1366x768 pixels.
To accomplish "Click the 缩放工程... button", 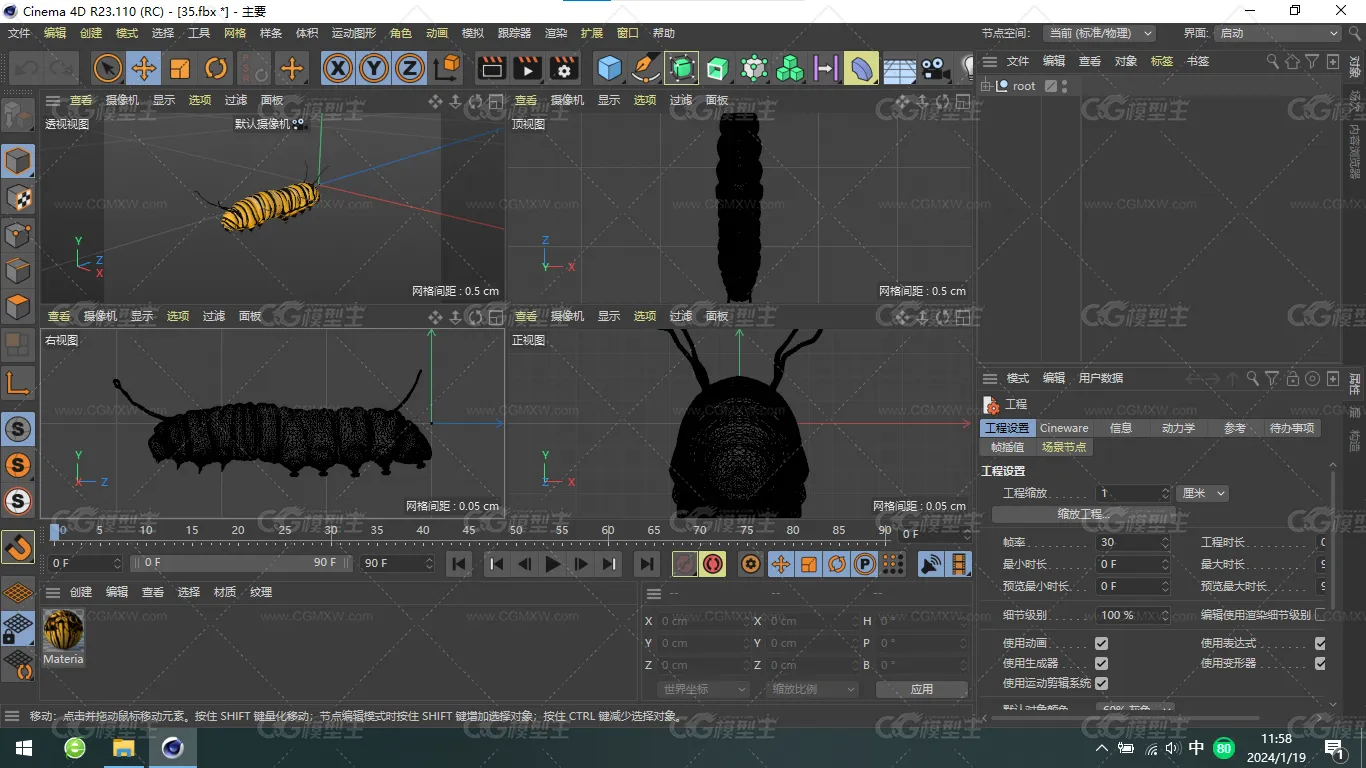I will (x=1084, y=514).
